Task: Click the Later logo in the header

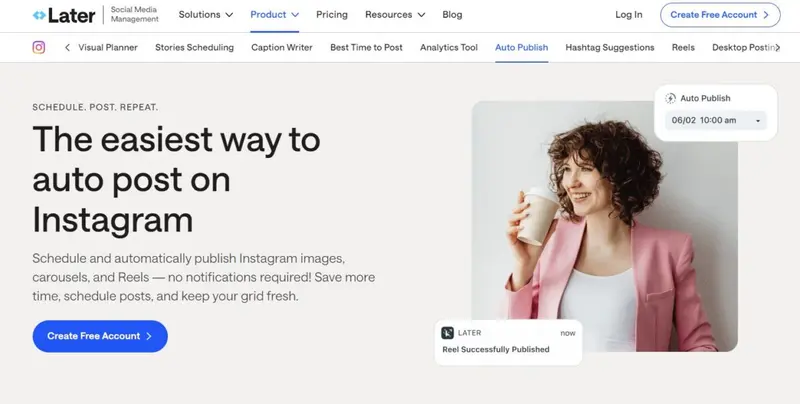Action: click(x=66, y=15)
